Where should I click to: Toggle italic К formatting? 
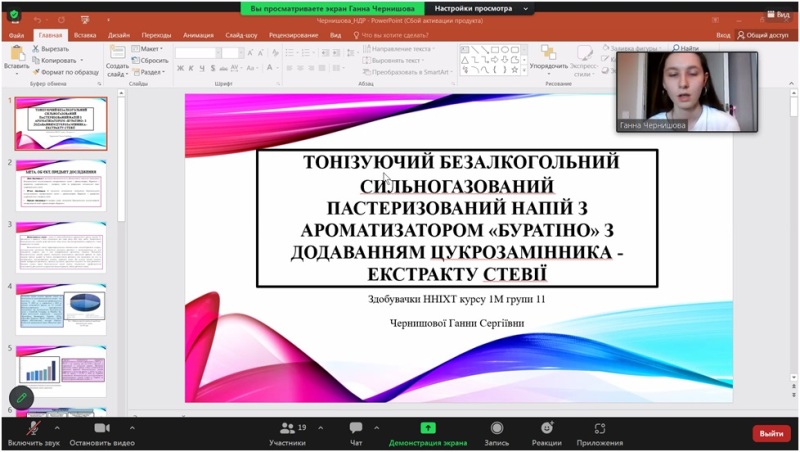(x=191, y=68)
